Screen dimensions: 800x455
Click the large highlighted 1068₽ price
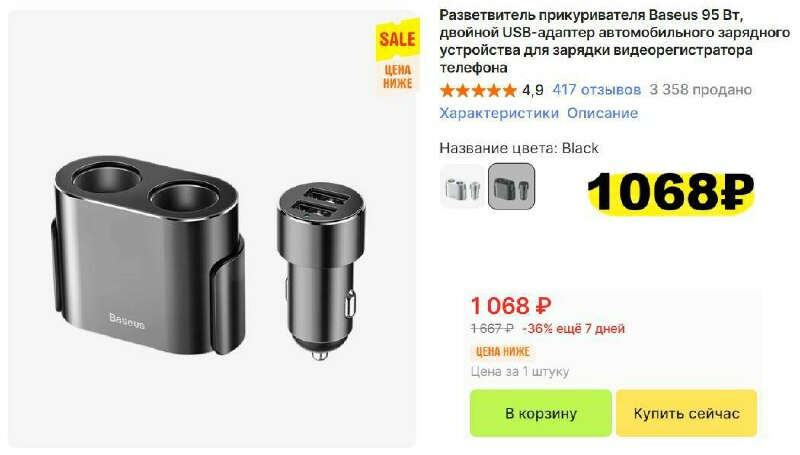coord(671,192)
